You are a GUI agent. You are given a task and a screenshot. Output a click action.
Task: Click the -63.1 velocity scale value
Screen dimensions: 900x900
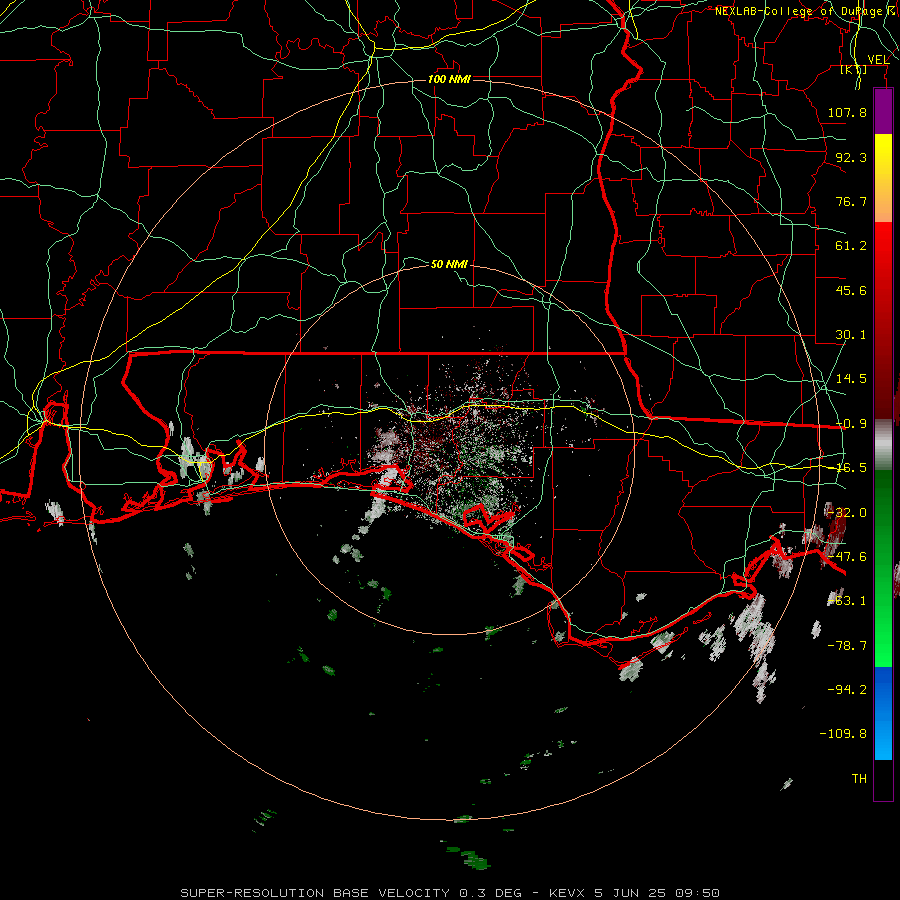[x=847, y=601]
